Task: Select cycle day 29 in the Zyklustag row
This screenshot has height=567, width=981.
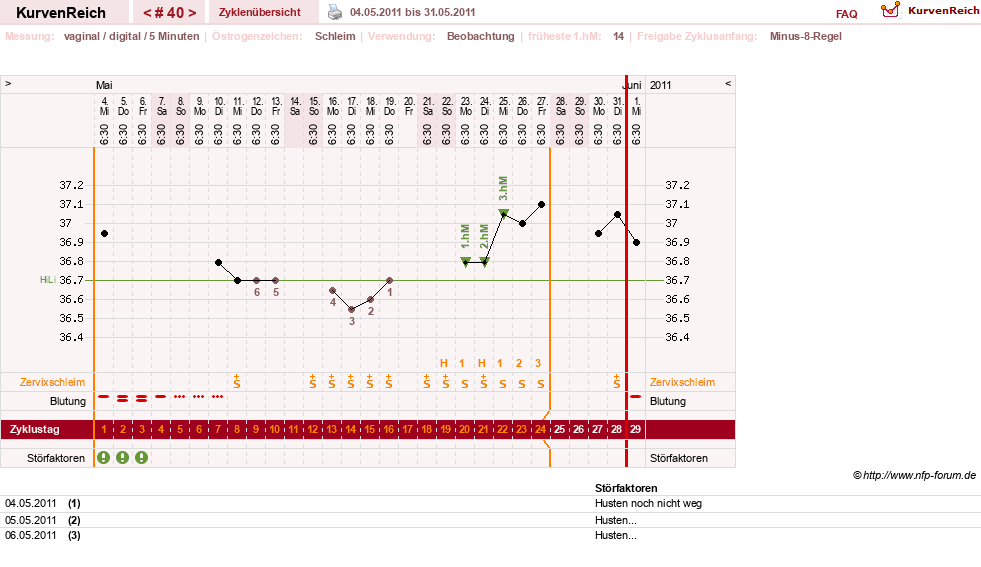Action: point(636,429)
